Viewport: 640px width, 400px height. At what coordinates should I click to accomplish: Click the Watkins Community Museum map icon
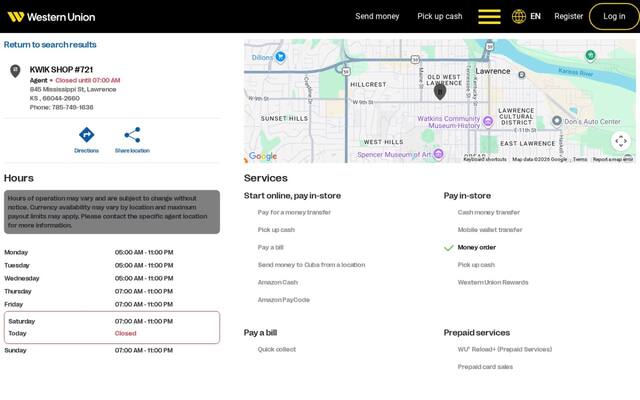pos(487,121)
